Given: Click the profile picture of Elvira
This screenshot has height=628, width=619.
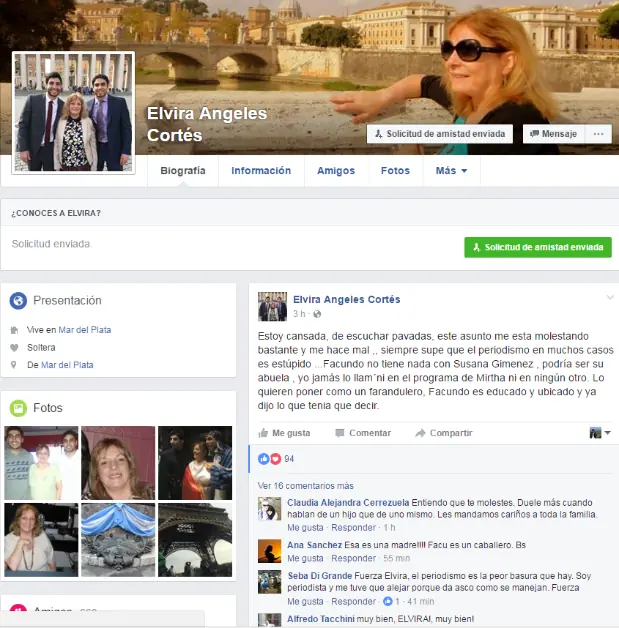Looking at the screenshot, I should click(x=73, y=113).
